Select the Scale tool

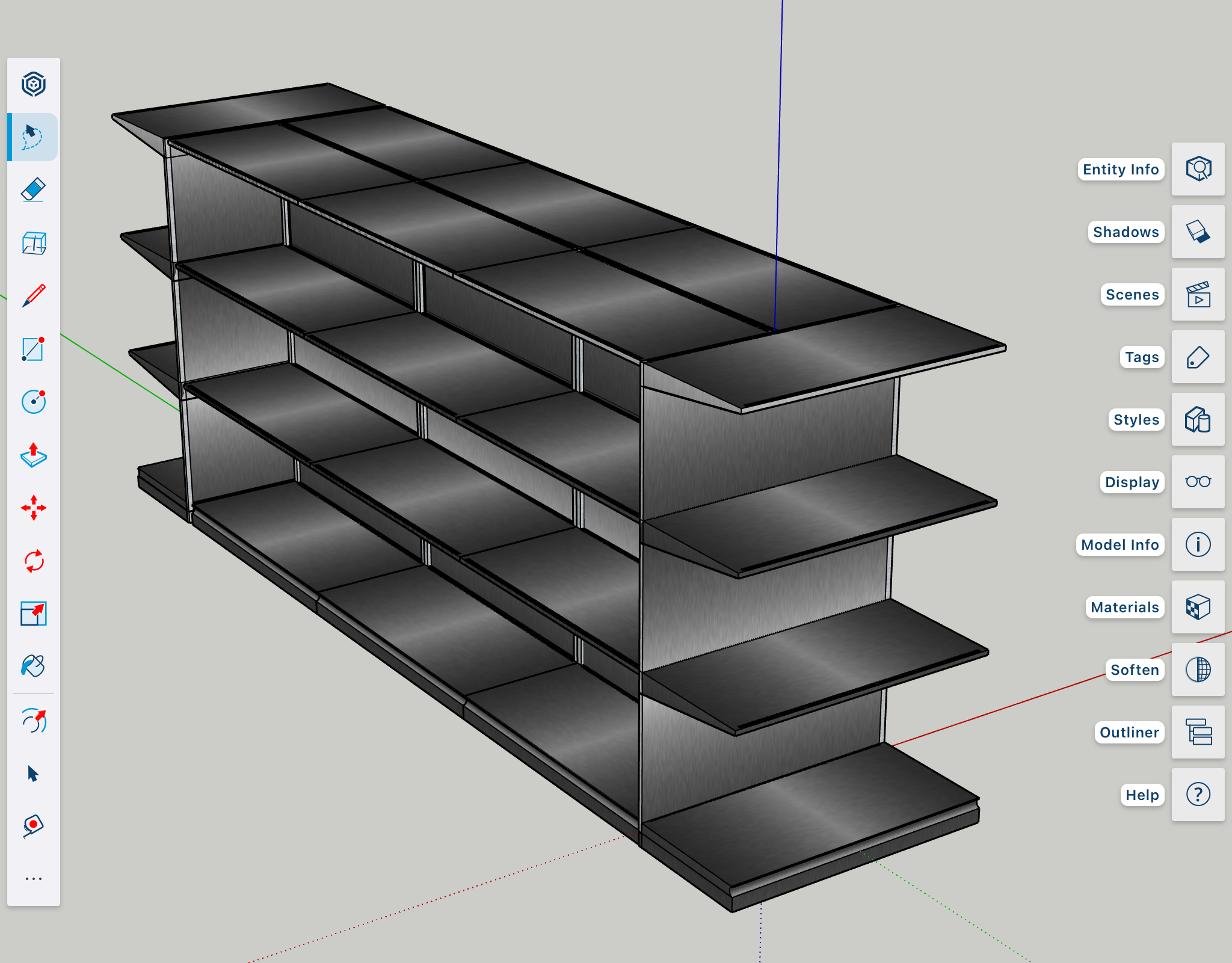click(x=33, y=614)
